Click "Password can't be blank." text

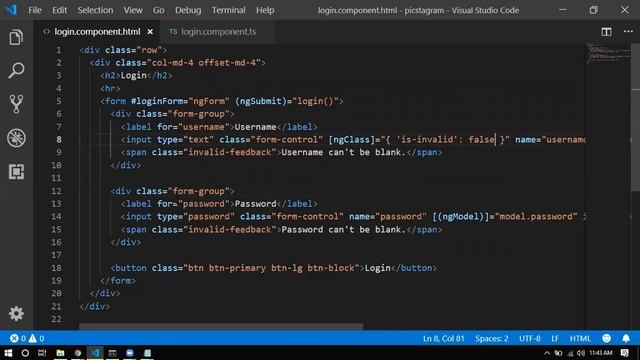coord(343,229)
